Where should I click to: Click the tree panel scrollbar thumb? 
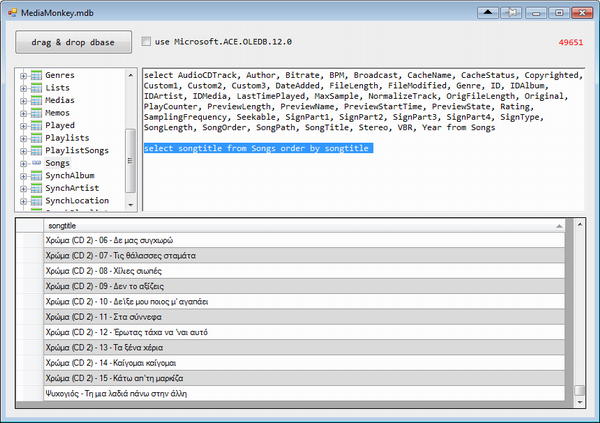coord(130,160)
